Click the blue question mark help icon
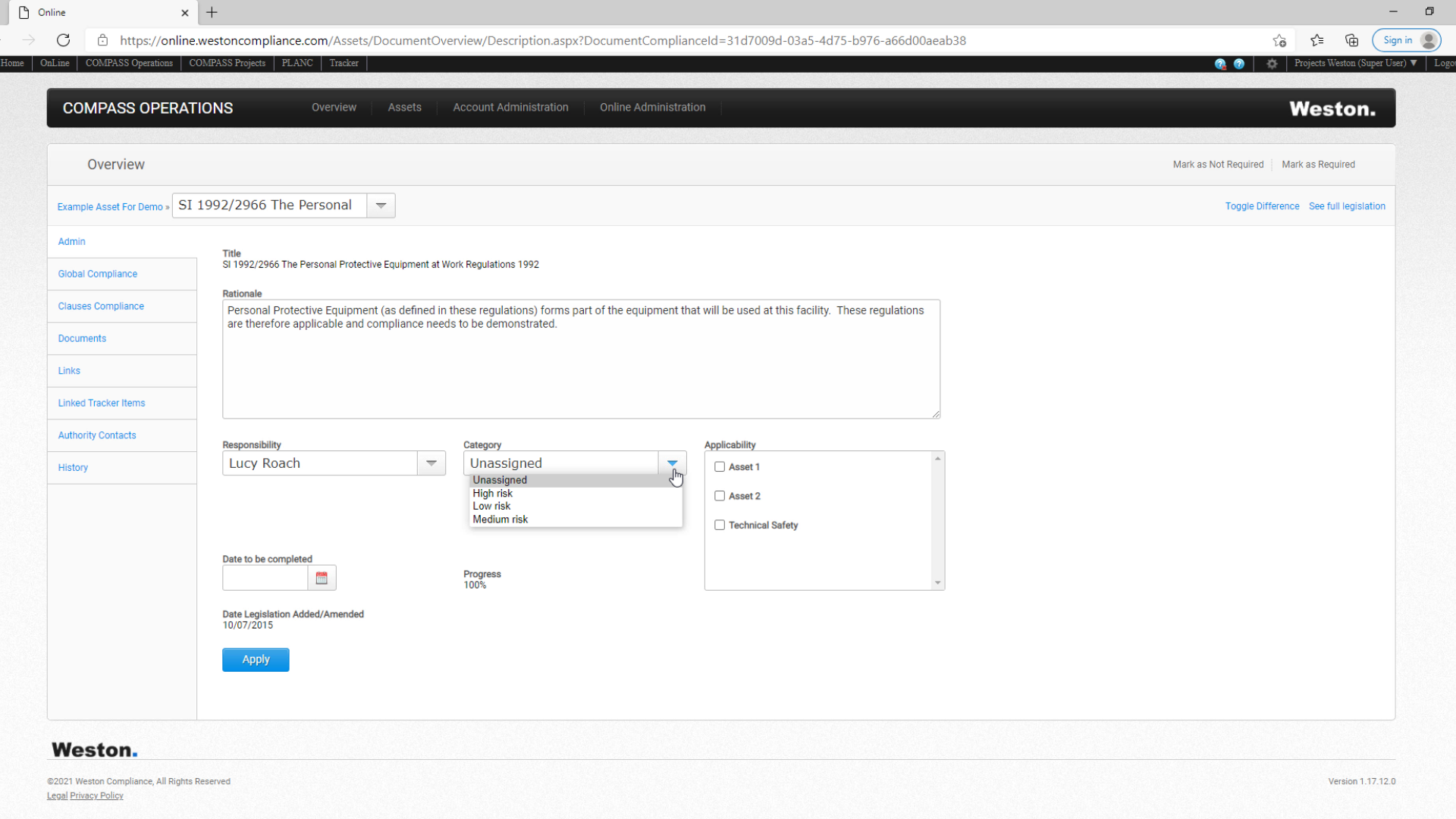Screen dimensions: 1456x819 1239,64
